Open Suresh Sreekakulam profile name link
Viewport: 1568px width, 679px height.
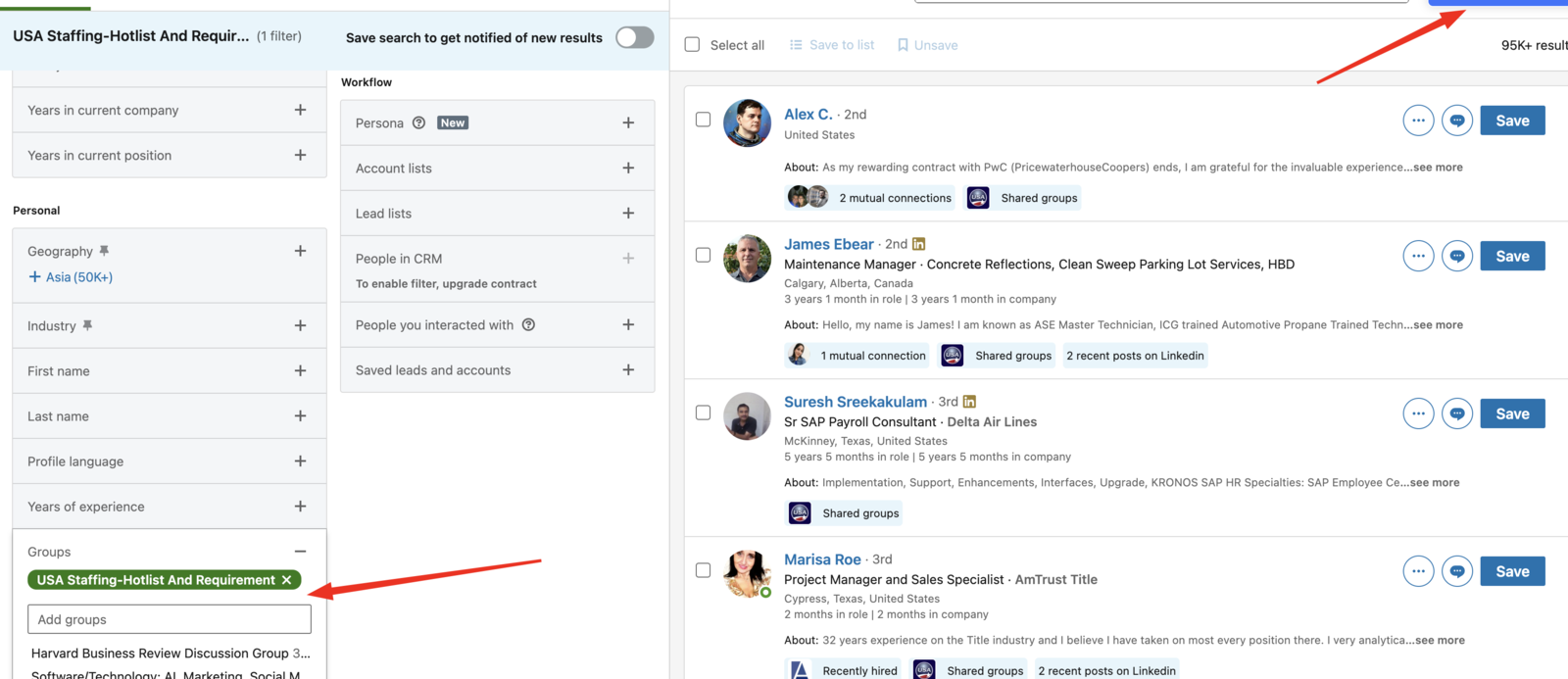(856, 402)
